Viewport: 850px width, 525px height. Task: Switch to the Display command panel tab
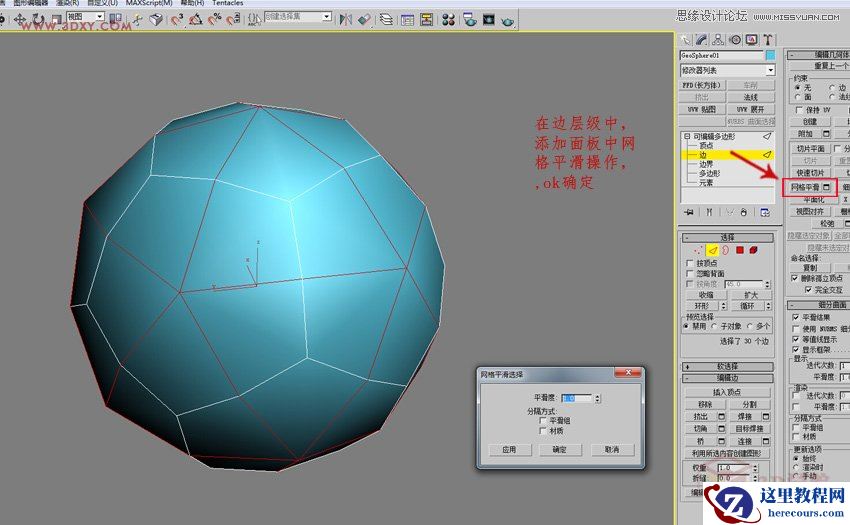(x=751, y=40)
